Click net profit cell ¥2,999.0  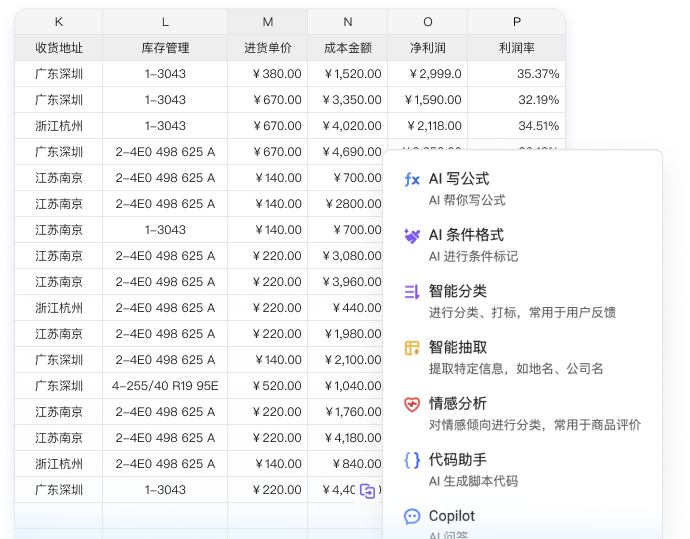428,73
